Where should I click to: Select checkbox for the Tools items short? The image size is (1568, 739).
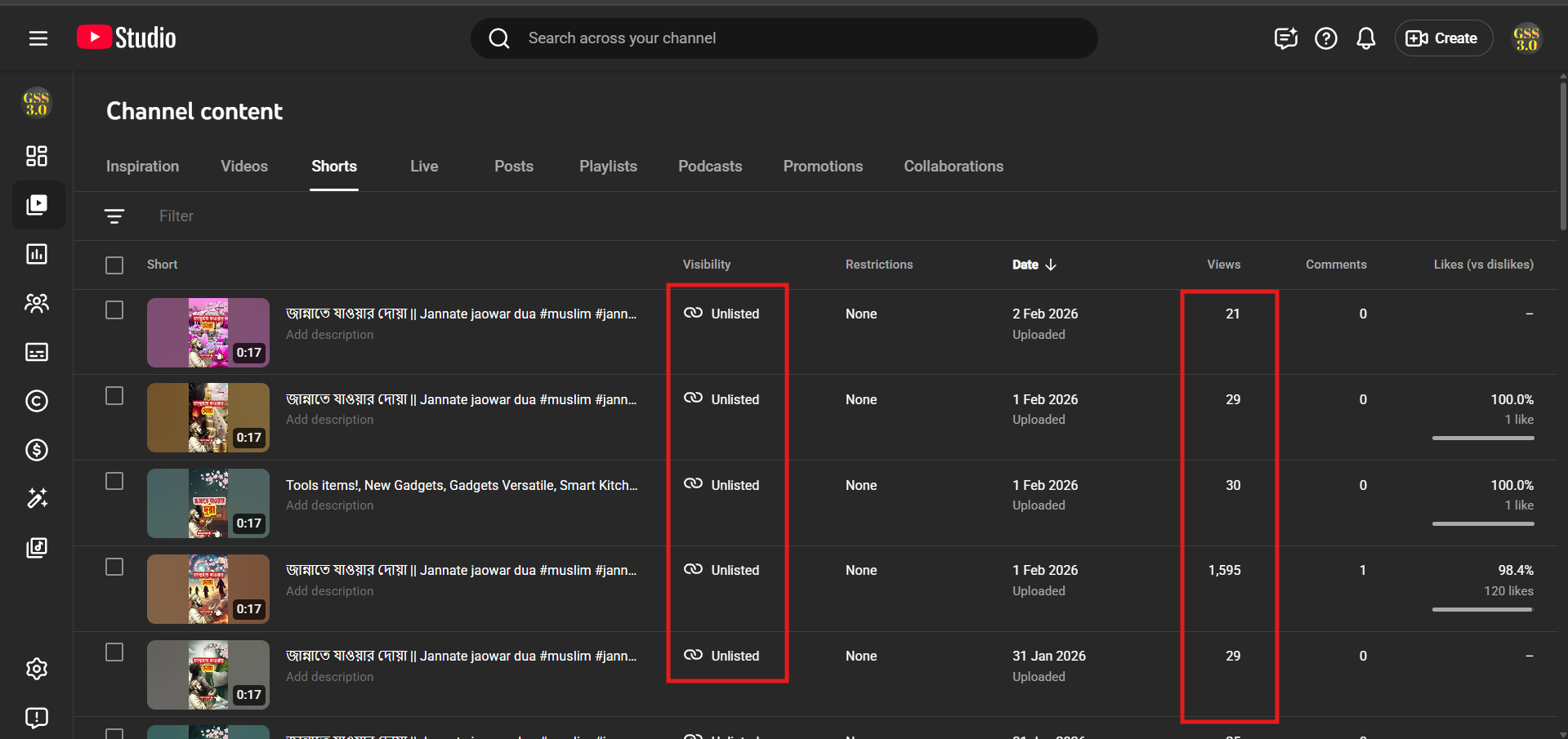pos(114,481)
